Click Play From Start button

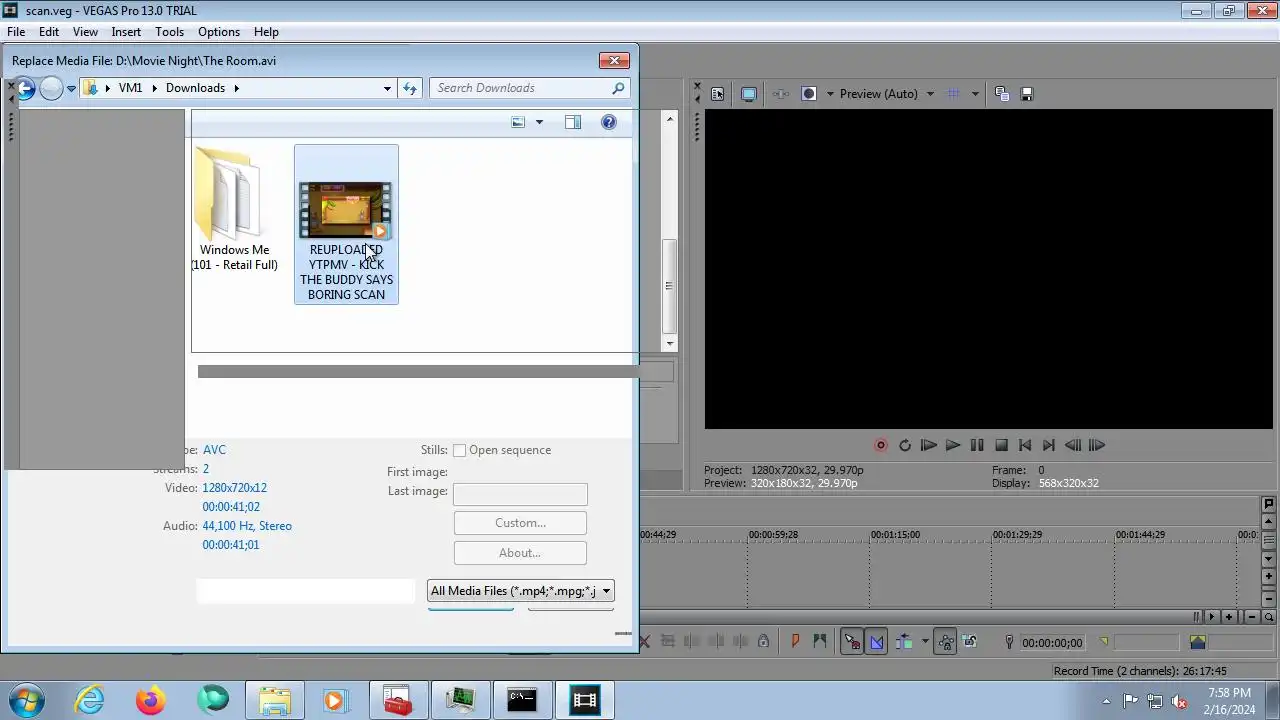click(x=928, y=446)
